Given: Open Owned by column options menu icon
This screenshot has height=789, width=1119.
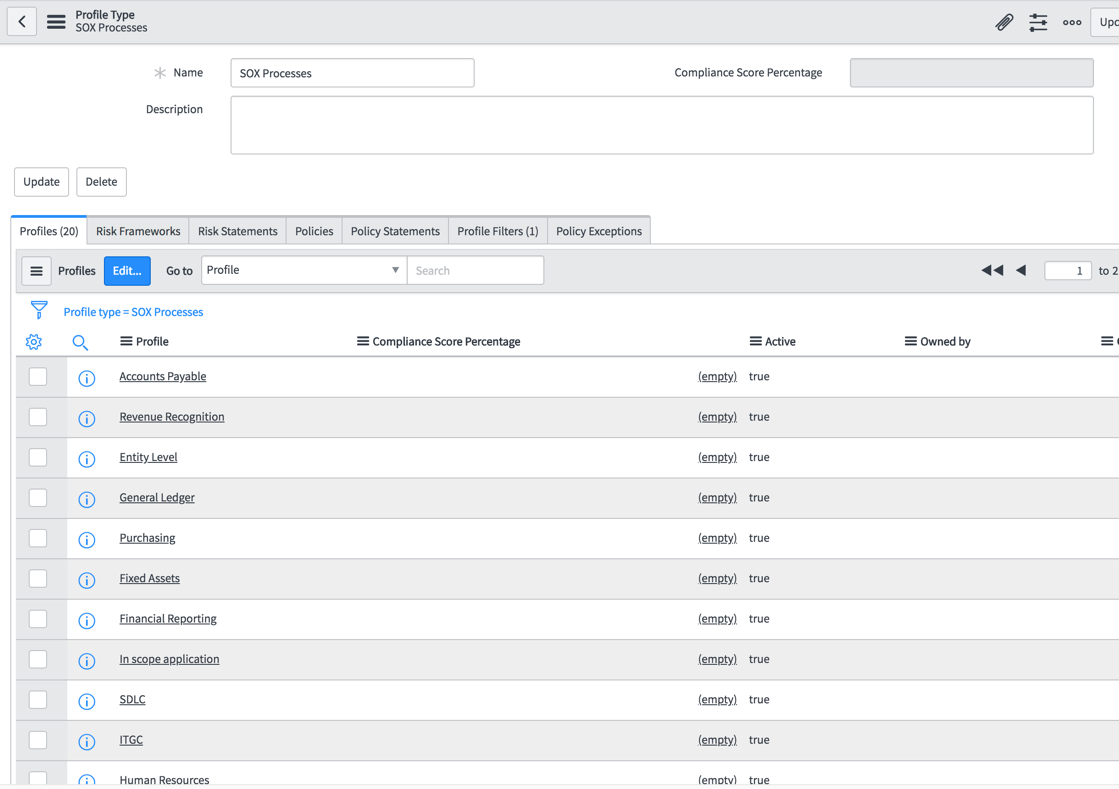Looking at the screenshot, I should coord(911,341).
